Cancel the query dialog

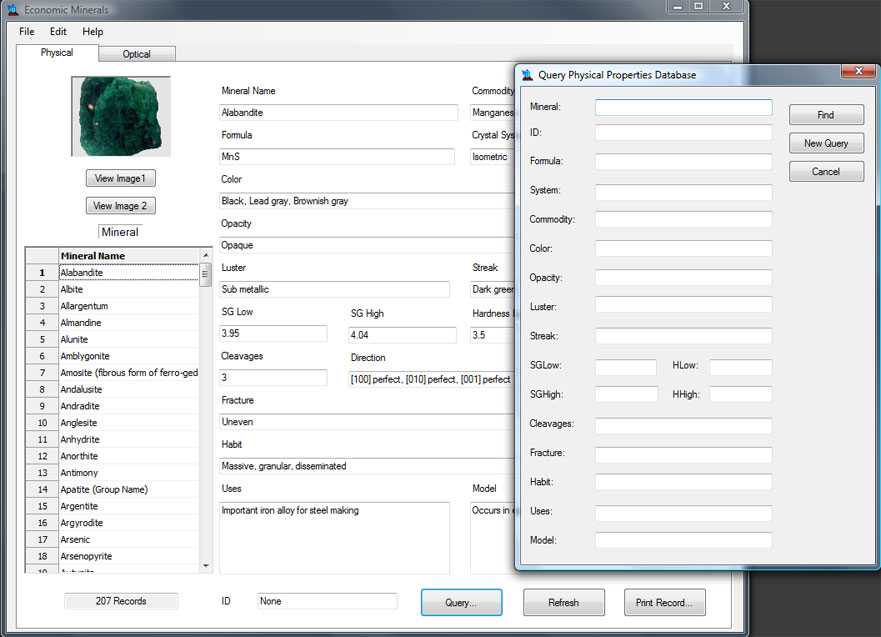point(826,172)
